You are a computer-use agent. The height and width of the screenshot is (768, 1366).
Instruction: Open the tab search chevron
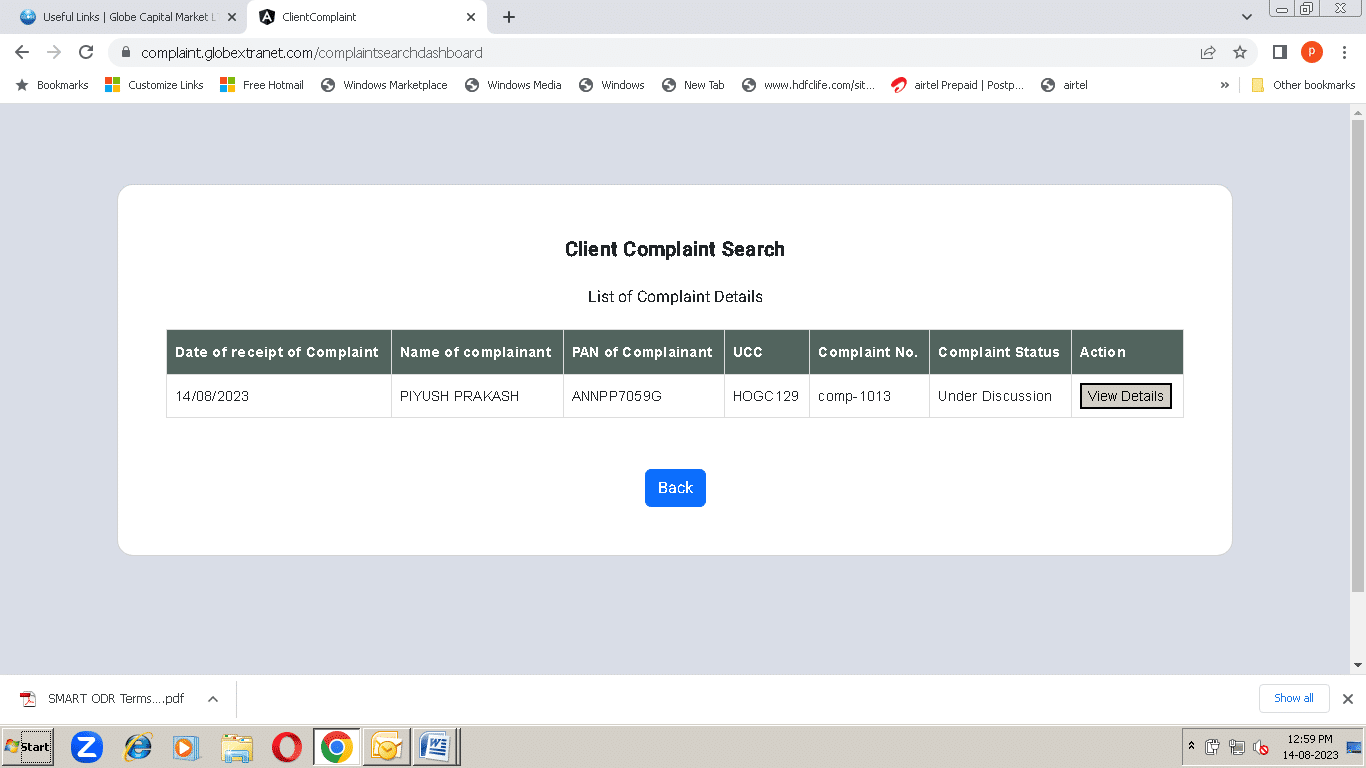pos(1246,17)
